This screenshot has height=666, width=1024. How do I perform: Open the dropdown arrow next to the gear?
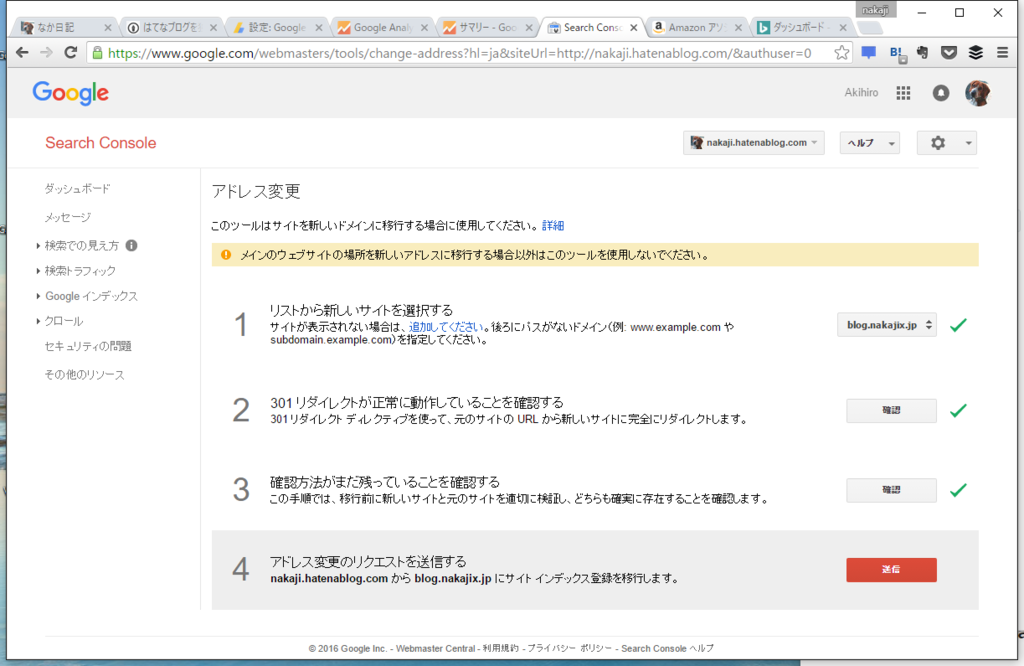pos(968,143)
